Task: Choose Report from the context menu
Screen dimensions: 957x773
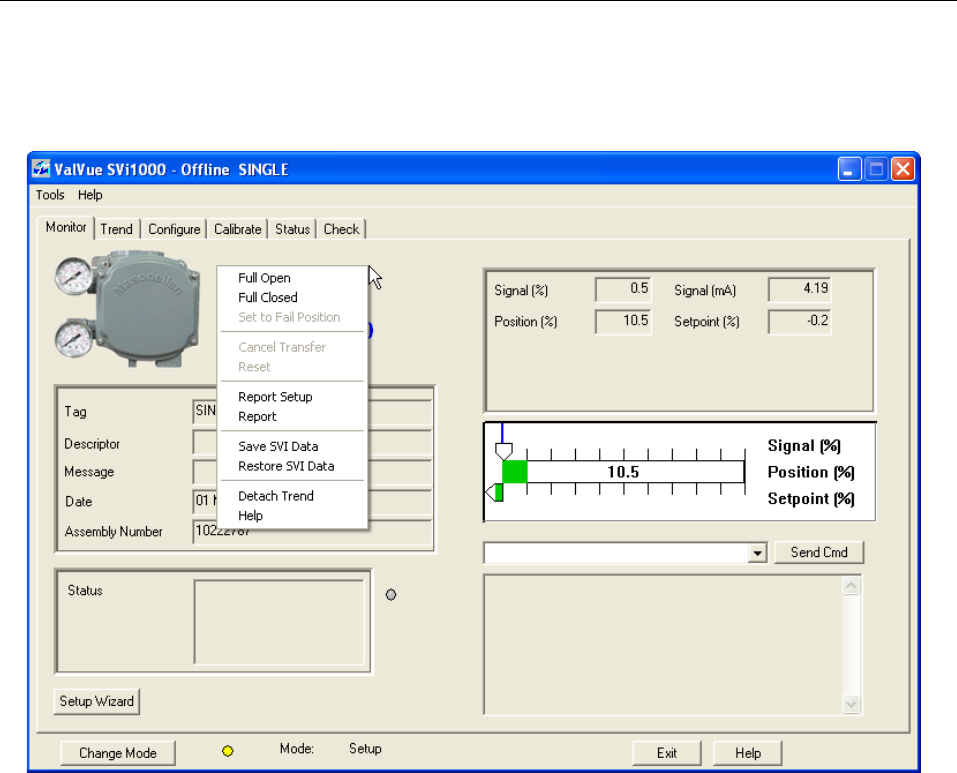Action: coord(293,417)
